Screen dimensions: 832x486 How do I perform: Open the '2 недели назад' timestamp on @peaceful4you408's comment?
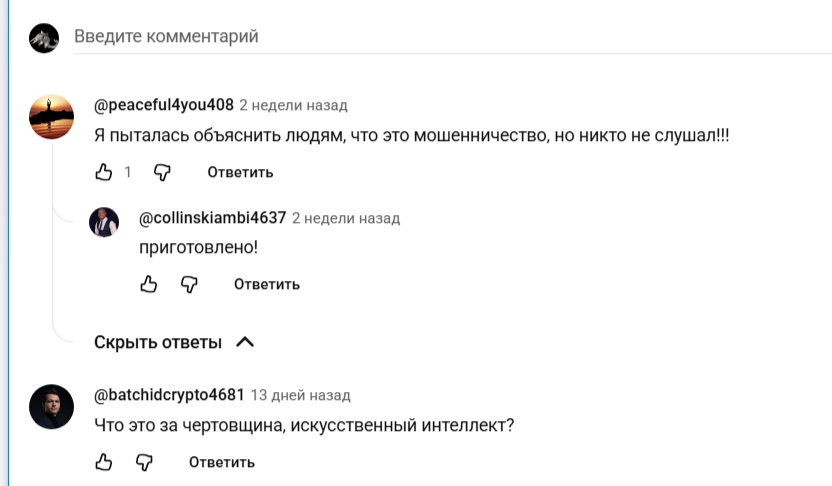click(x=294, y=105)
